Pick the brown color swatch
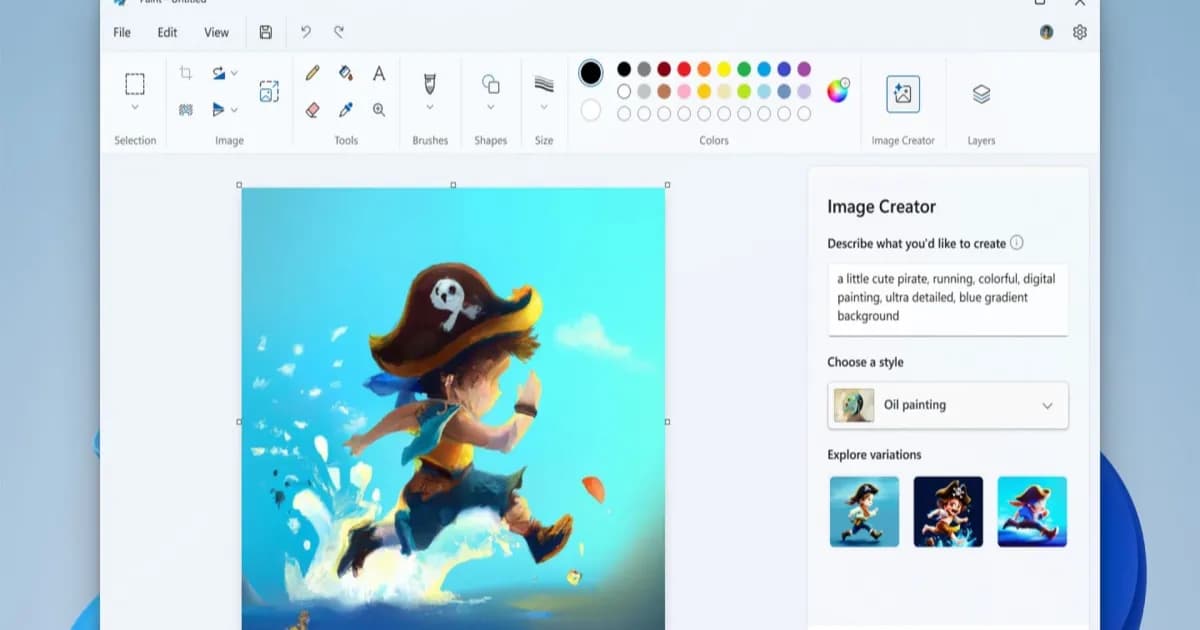The image size is (1200, 630). (x=664, y=91)
